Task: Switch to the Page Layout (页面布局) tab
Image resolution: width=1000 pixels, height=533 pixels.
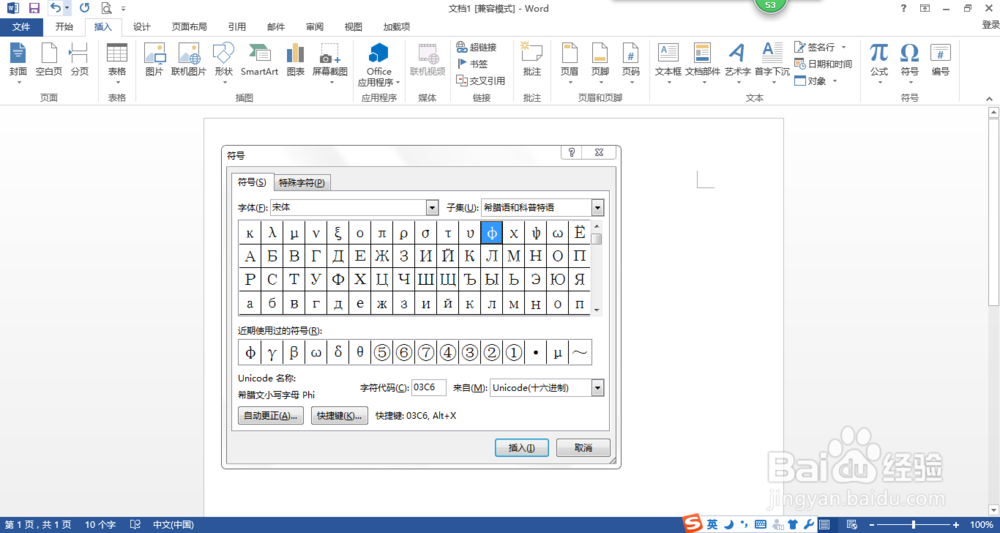Action: [189, 27]
